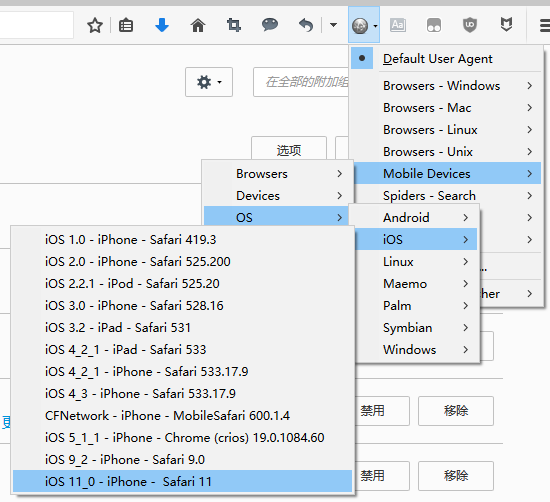Focus the add-ons search input field

[x=301, y=82]
